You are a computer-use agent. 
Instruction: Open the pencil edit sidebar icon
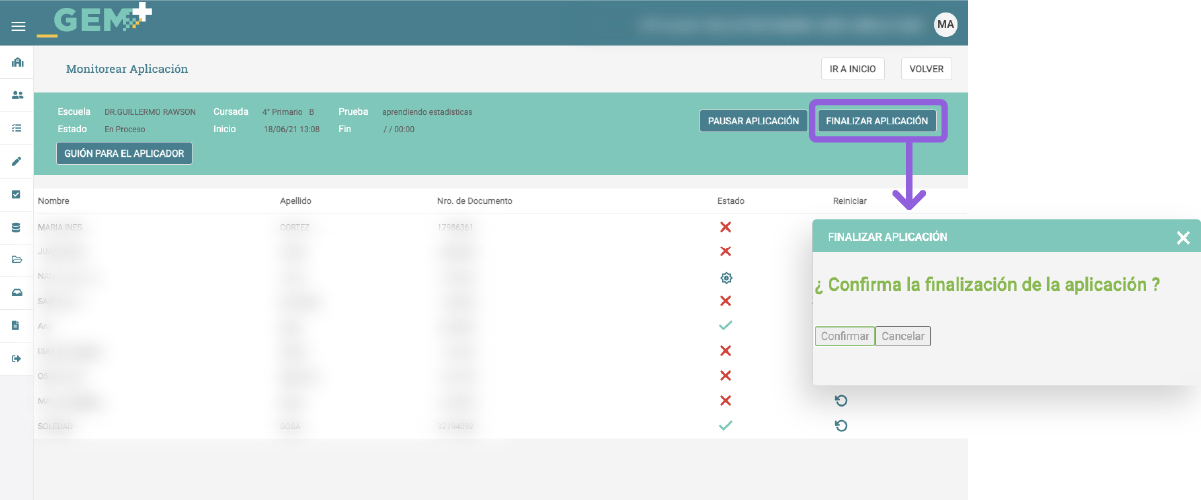[x=17, y=161]
